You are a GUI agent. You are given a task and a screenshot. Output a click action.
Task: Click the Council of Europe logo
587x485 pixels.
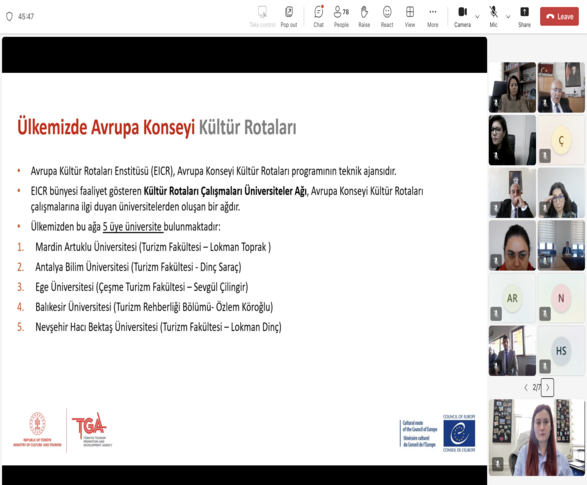click(459, 433)
